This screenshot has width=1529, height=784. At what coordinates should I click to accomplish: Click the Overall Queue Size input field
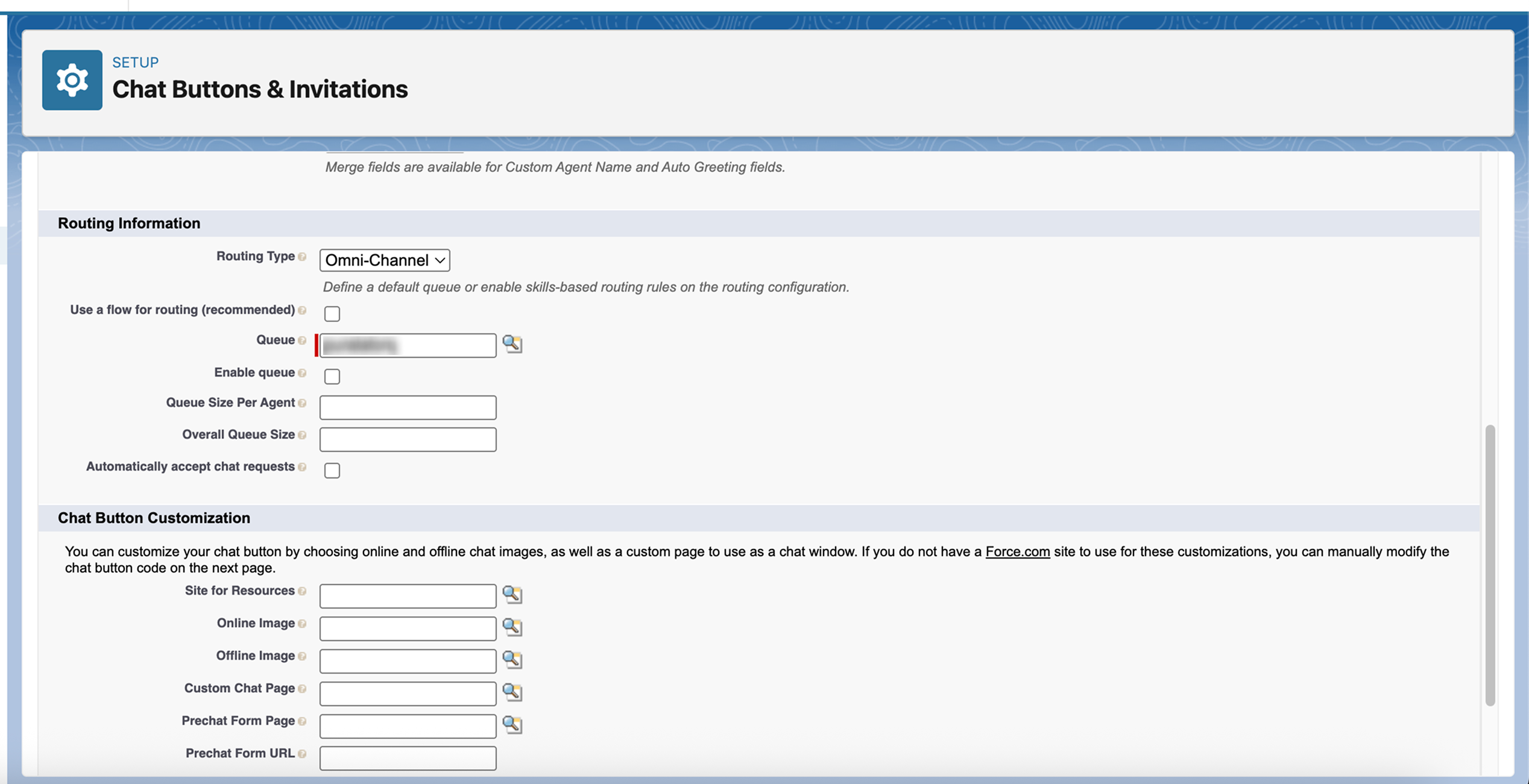408,439
